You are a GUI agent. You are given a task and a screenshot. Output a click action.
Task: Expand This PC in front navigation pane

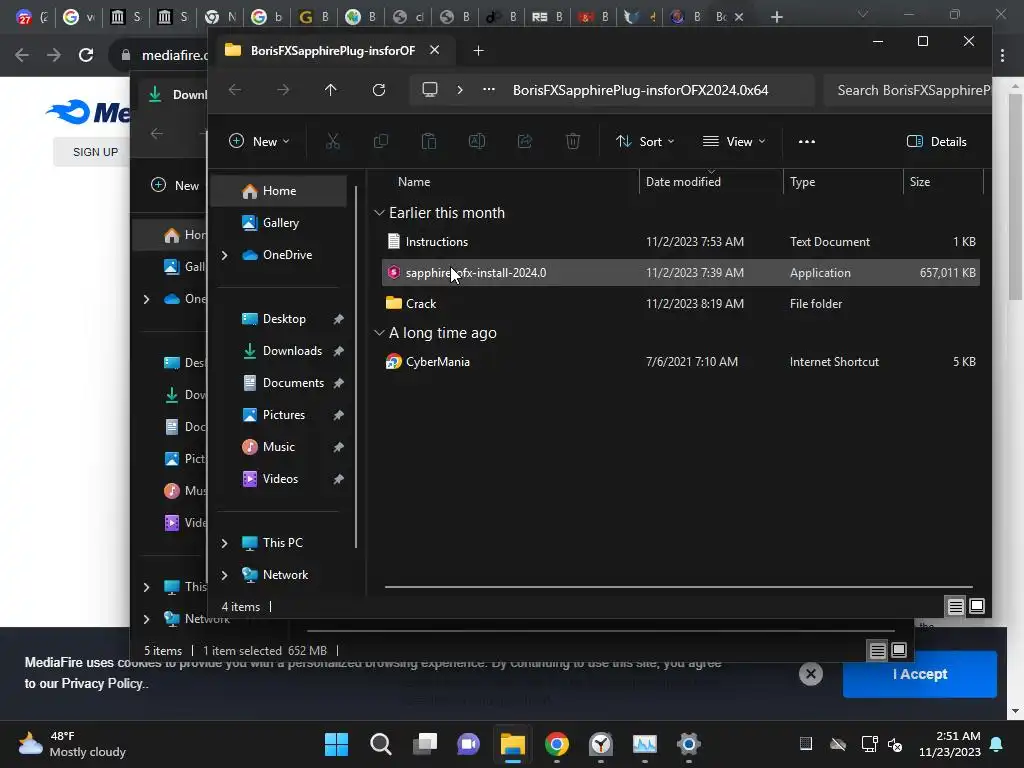(225, 543)
